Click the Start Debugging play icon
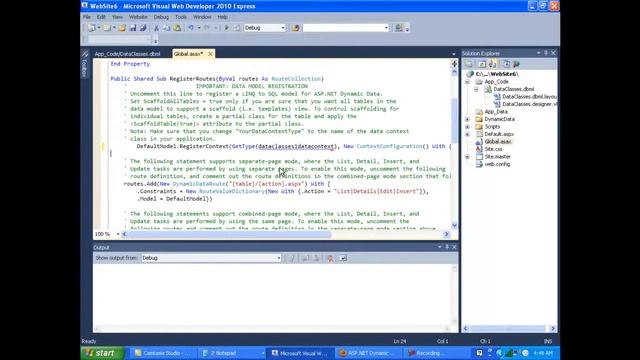Screen dimensions: 640x360 point(227,28)
